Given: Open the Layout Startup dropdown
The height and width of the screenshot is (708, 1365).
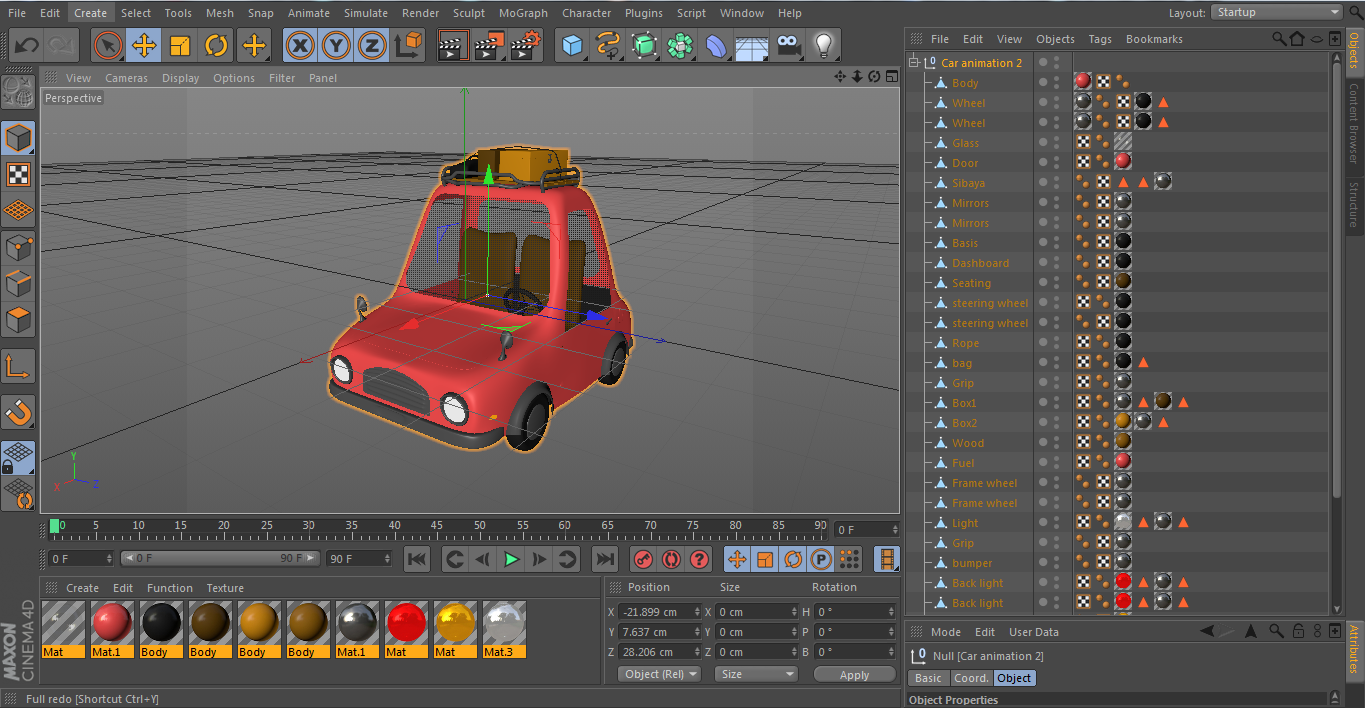Looking at the screenshot, I should pyautogui.click(x=1276, y=12).
